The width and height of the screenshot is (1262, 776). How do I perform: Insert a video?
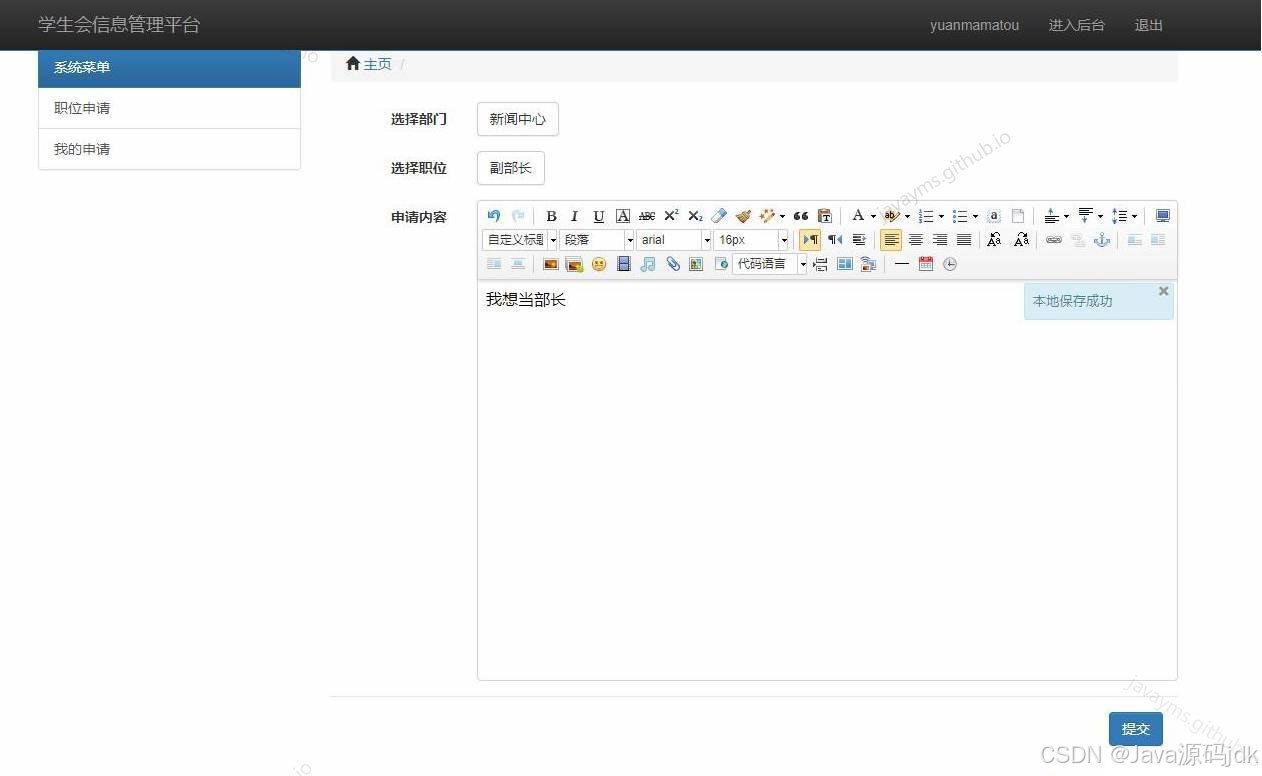[x=623, y=264]
